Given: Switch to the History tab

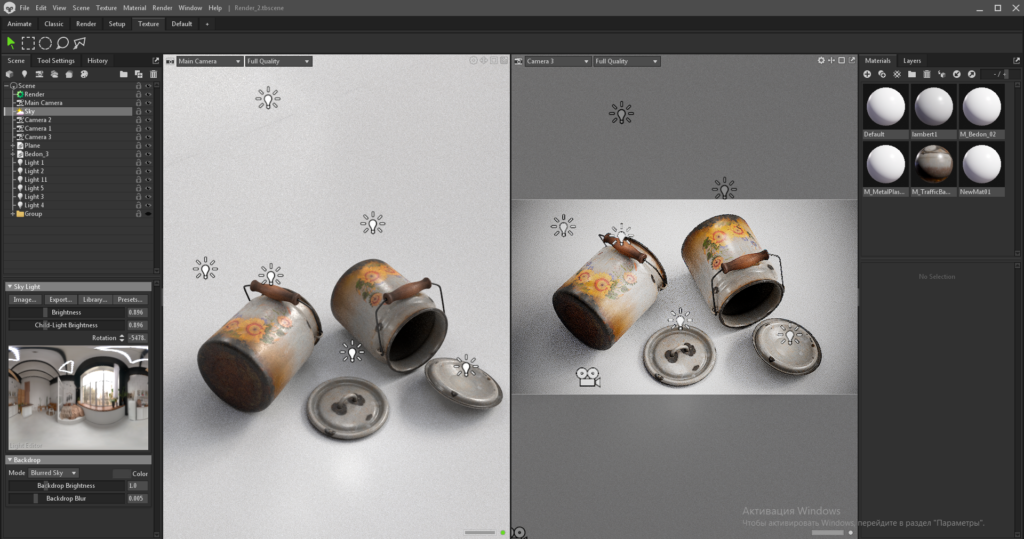Looking at the screenshot, I should (x=97, y=61).
